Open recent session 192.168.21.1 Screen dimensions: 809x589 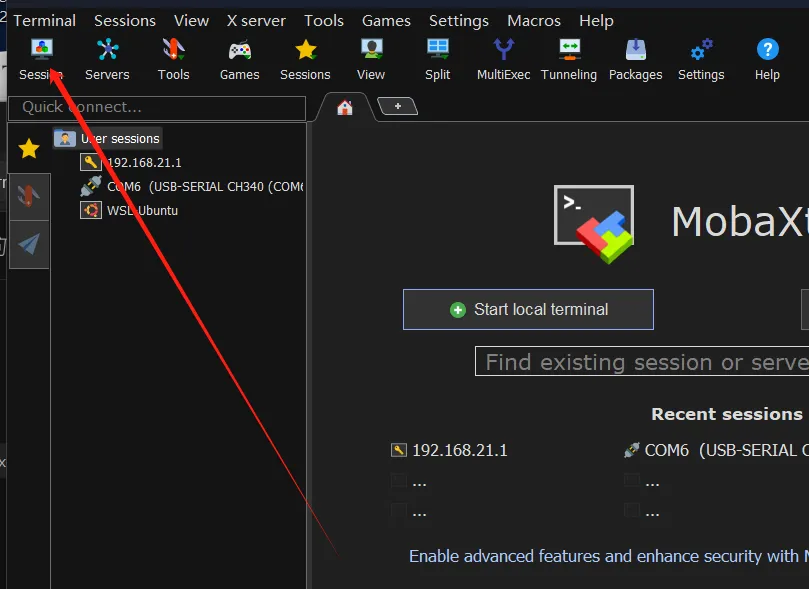449,450
